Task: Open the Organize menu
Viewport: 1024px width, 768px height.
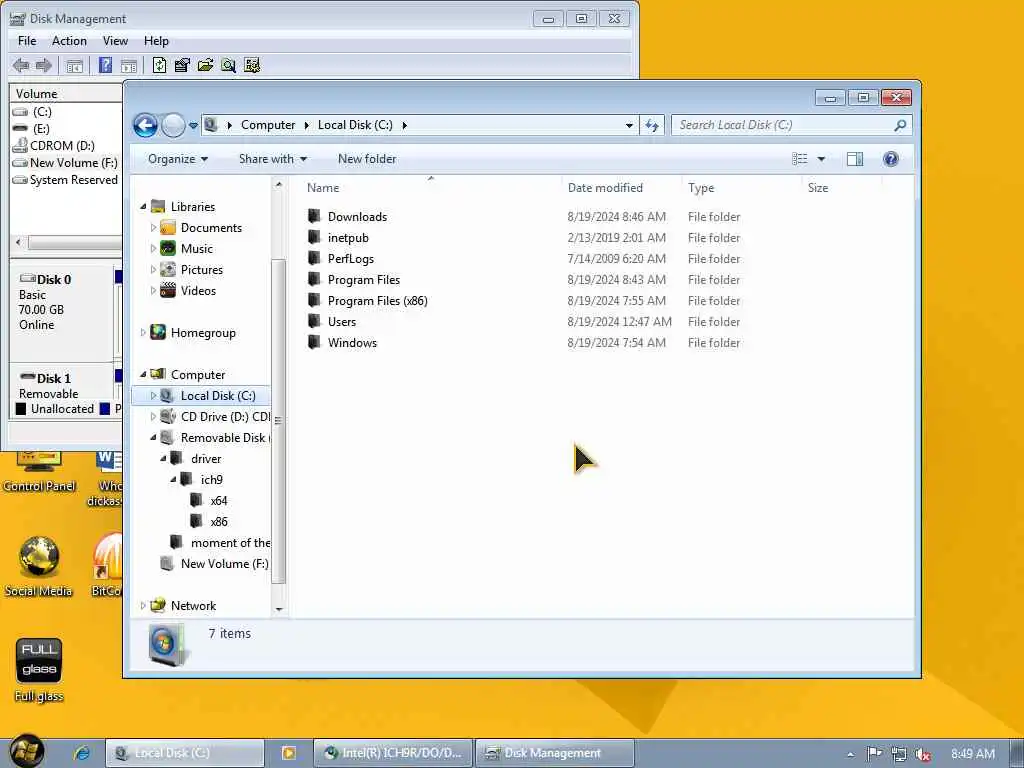Action: pos(178,159)
